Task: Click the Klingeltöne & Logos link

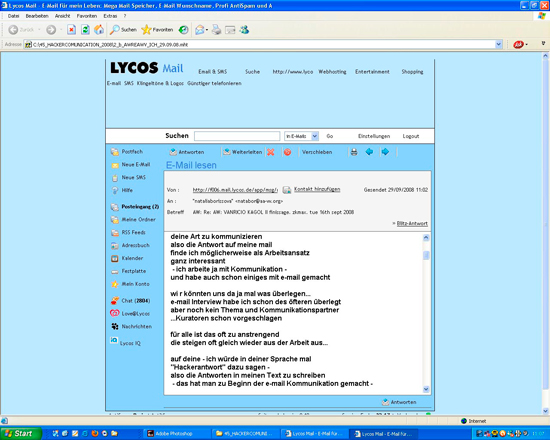Action: click(x=160, y=83)
